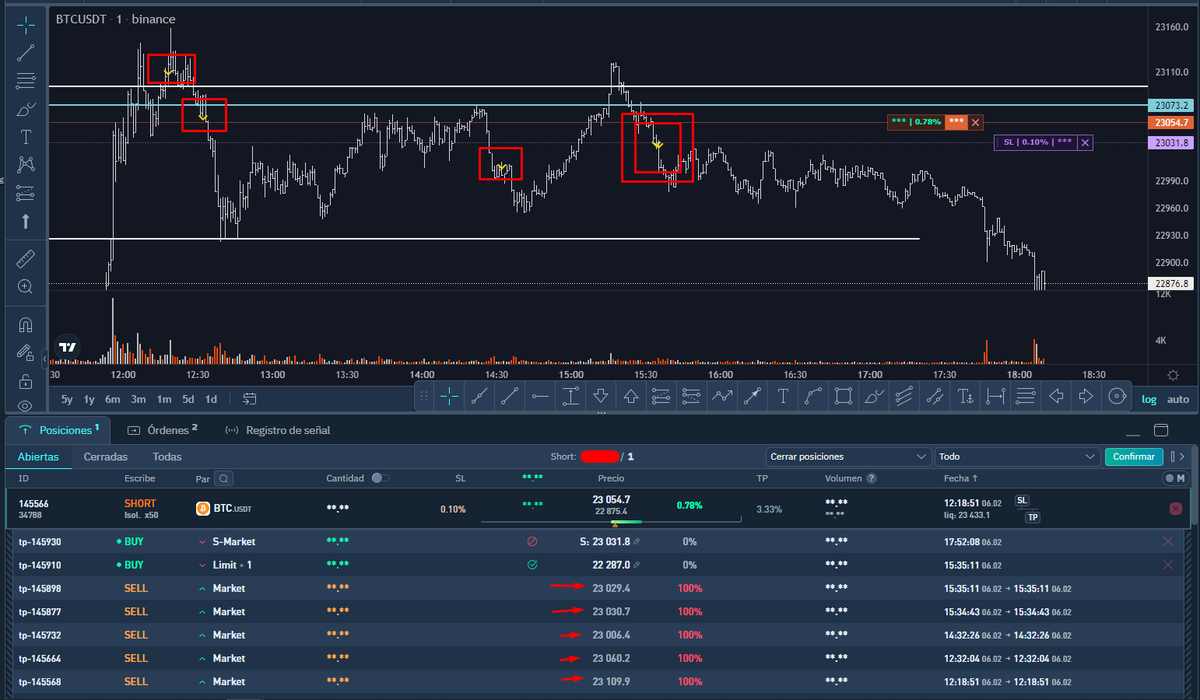
Task: Click the Par search magnifier icon
Action: [225, 479]
